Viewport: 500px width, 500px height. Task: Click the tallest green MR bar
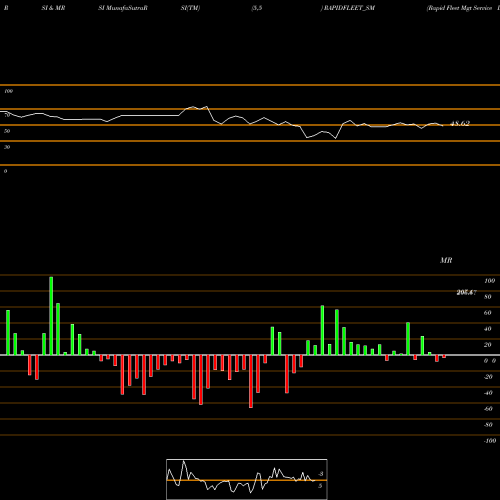(51, 316)
